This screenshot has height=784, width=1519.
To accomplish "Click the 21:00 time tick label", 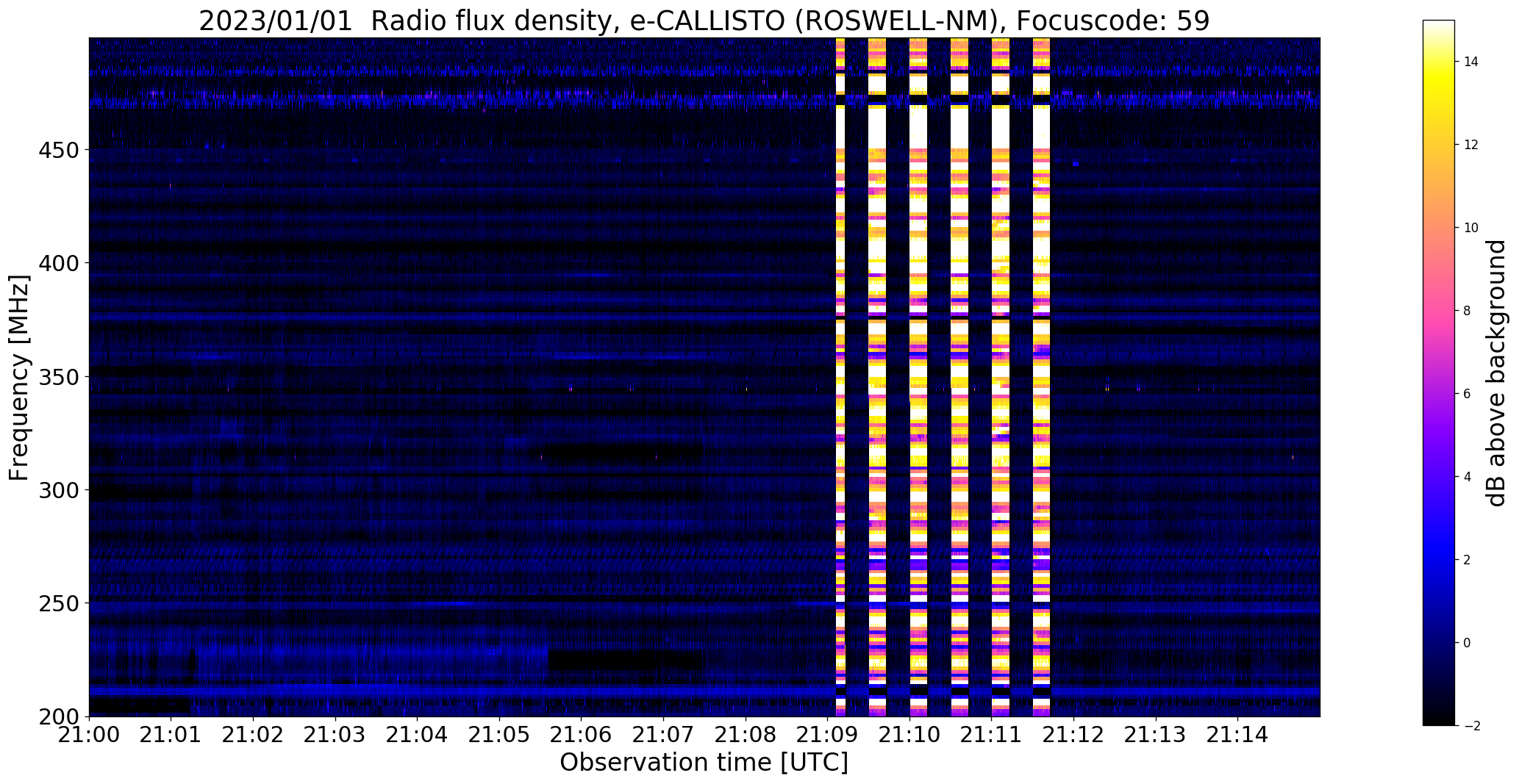I will pos(90,735).
